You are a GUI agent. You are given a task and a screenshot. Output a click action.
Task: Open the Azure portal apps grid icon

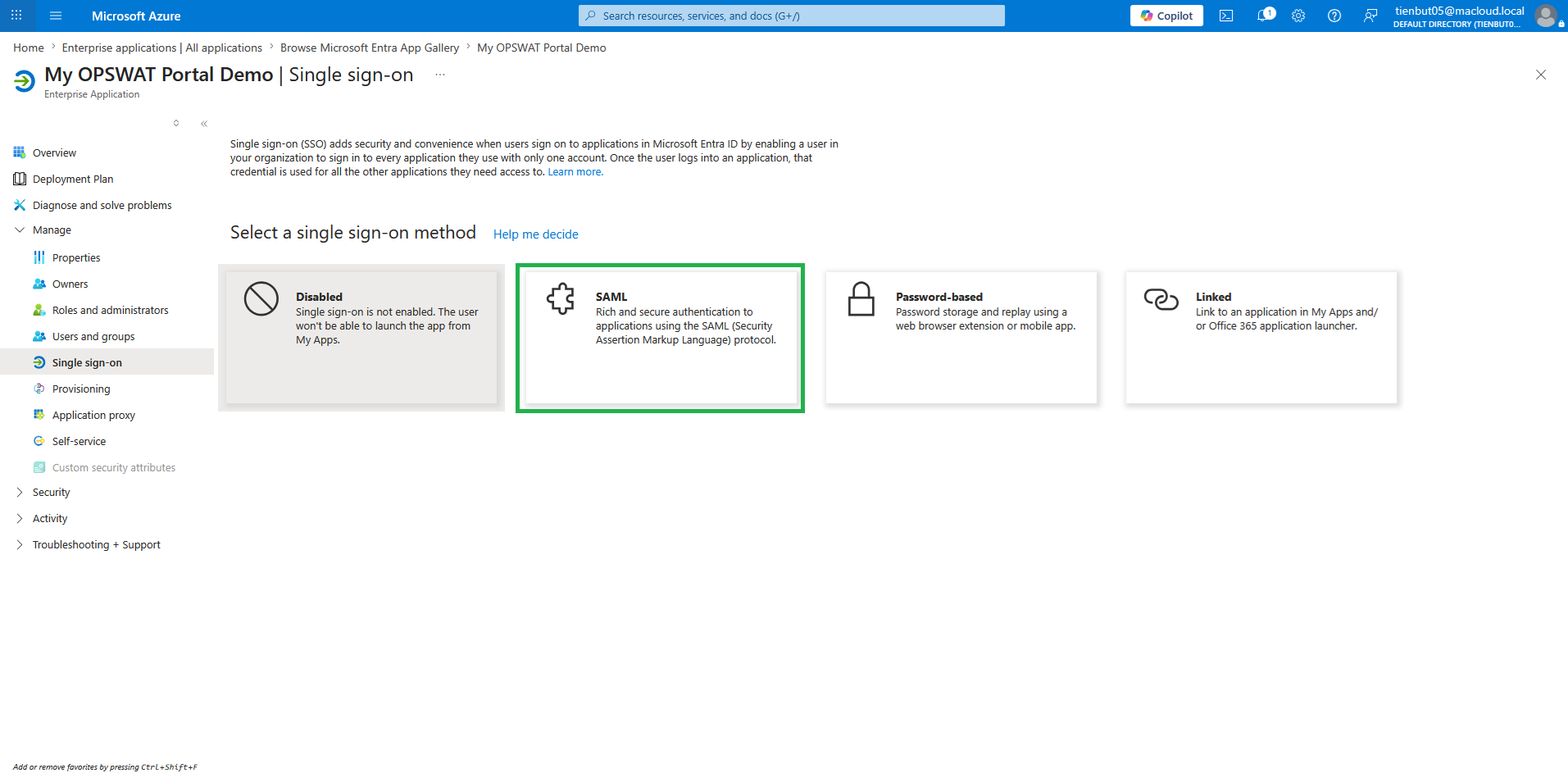click(16, 16)
